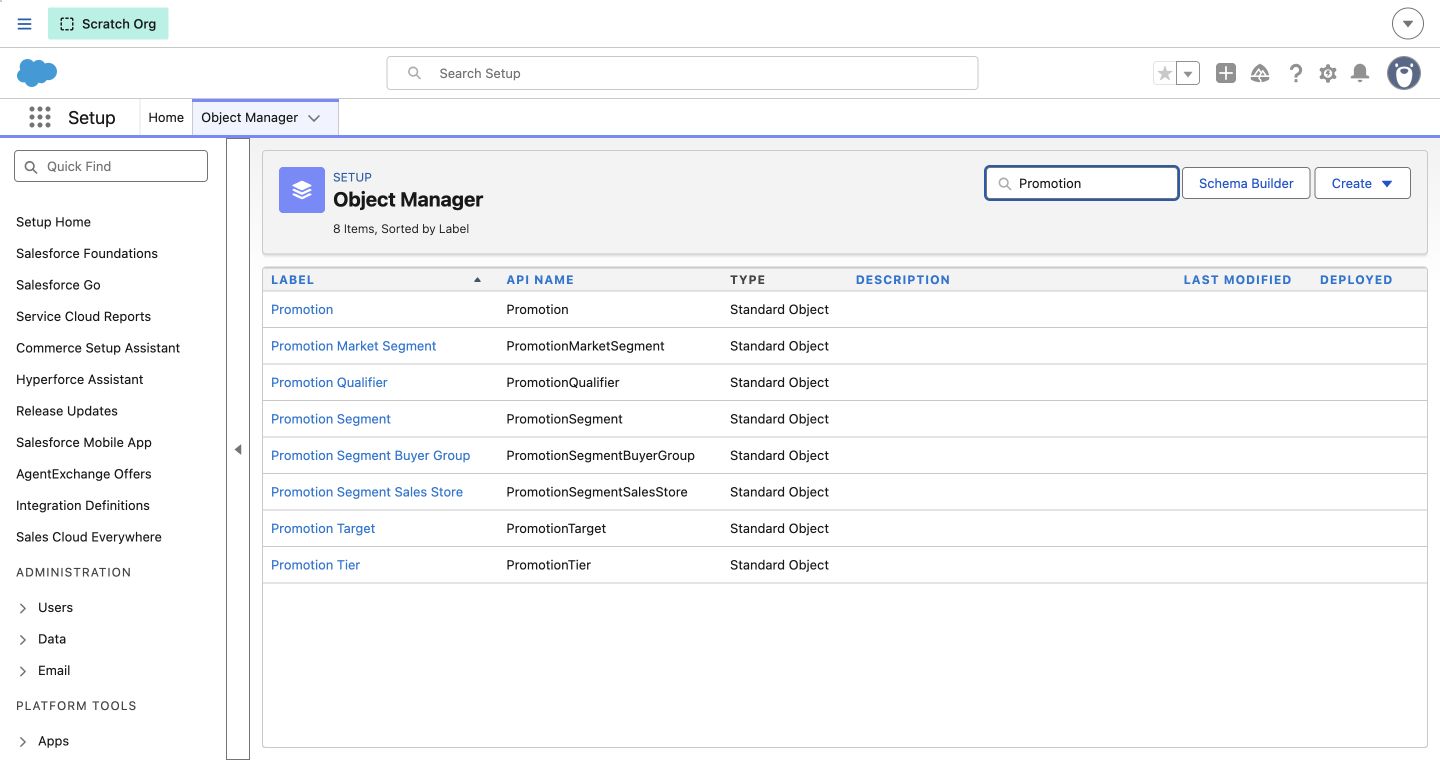Screen dimensions: 1440x760
Task: Open Service Cloud Reports in sidebar
Action: pos(83,316)
